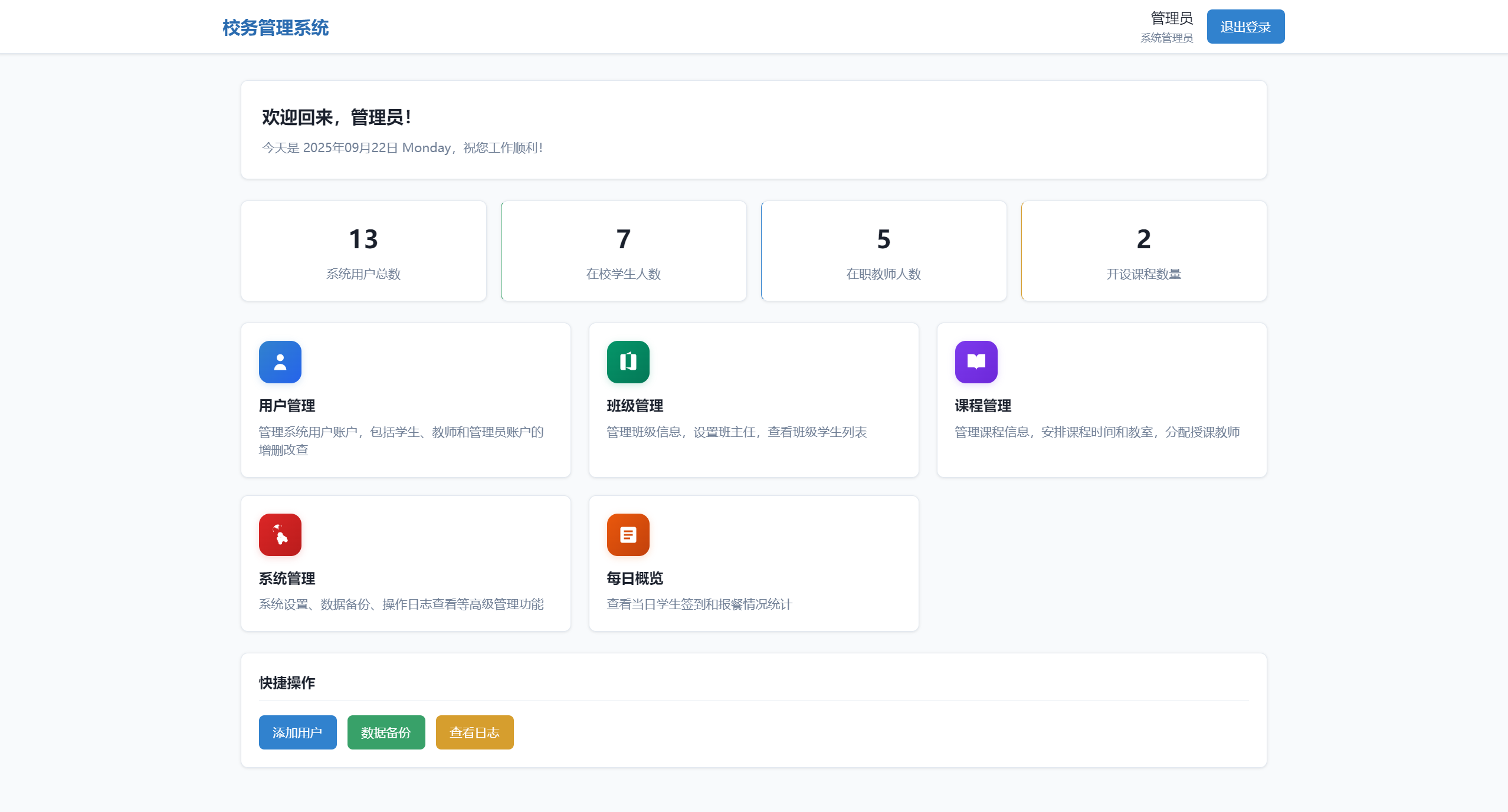This screenshot has height=812, width=1508.
Task: Click the 查看日志 quick action button
Action: [x=474, y=732]
